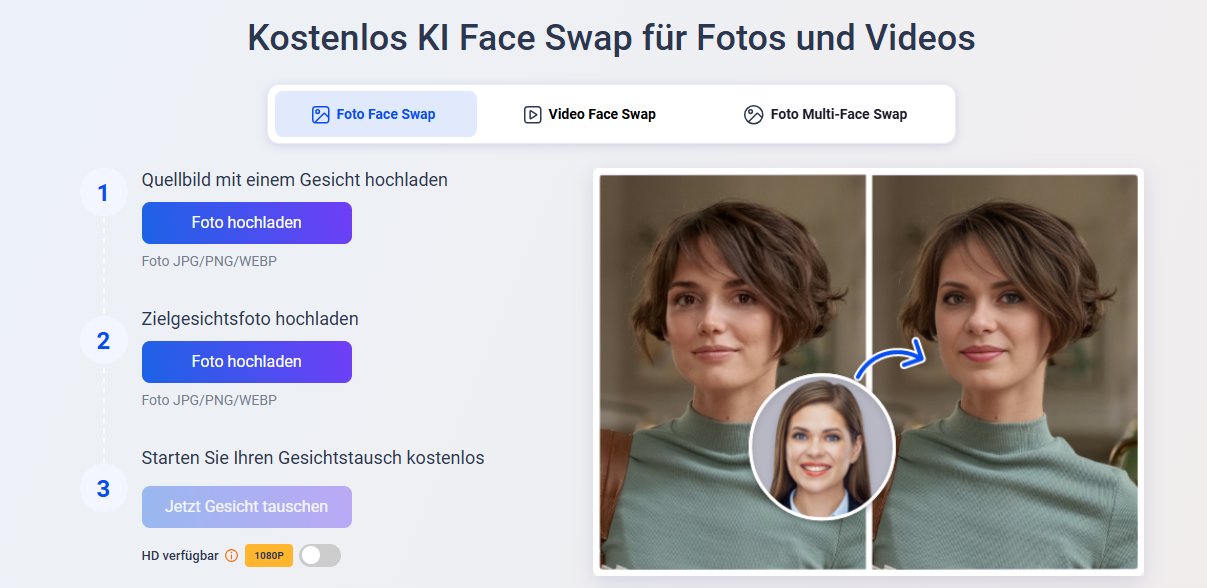Screen dimensions: 1207x588
Task: Click the orange 1080P badge
Action: [x=268, y=555]
